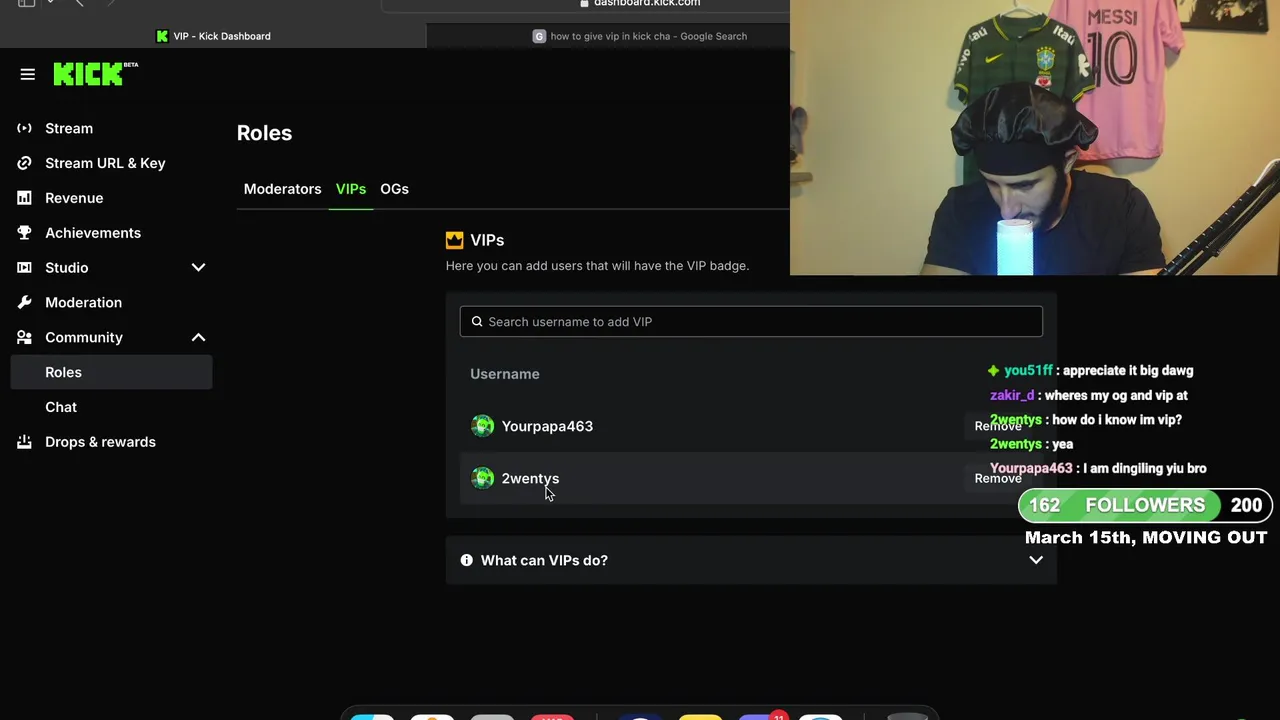The height and width of the screenshot is (720, 1280).
Task: Click the Achievements trophy icon
Action: [x=25, y=233]
